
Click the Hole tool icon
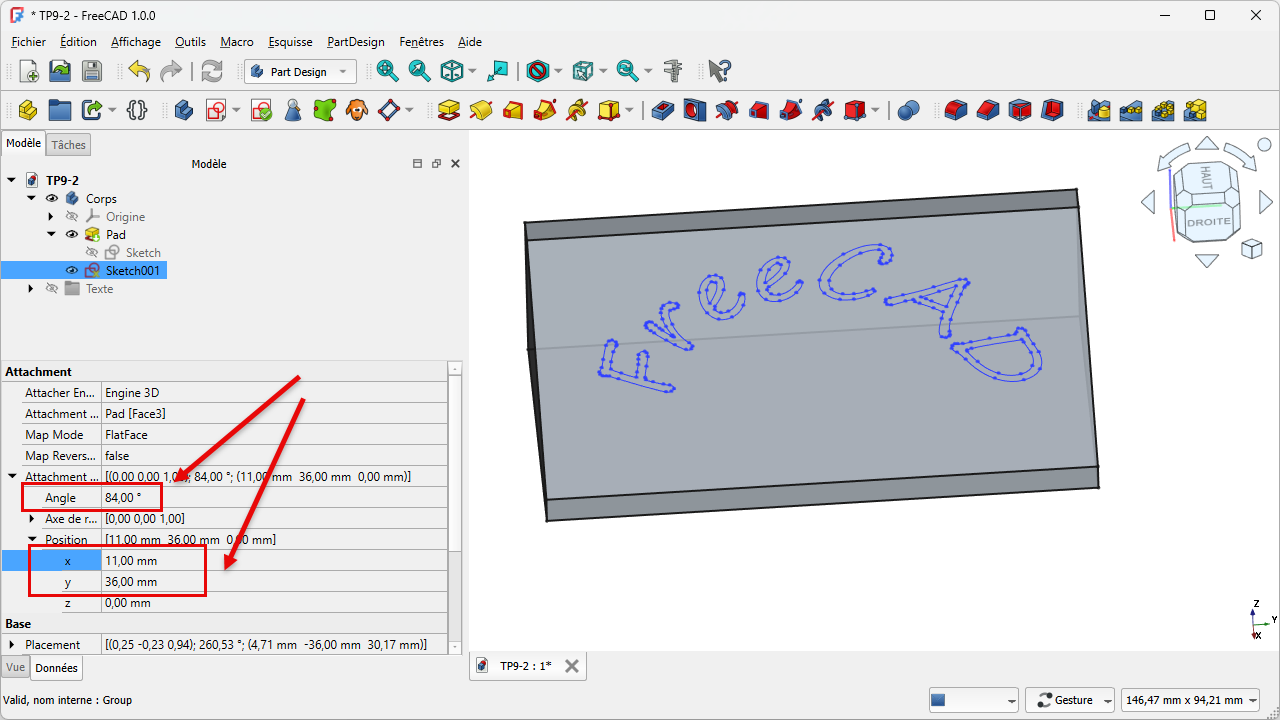tap(695, 110)
